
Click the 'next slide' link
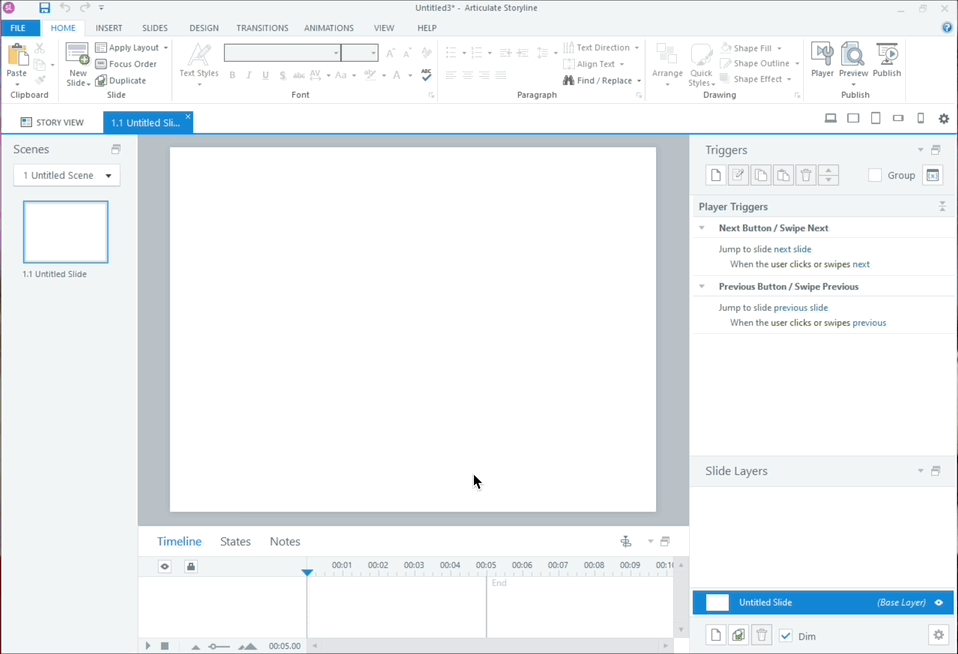pyautogui.click(x=792, y=249)
